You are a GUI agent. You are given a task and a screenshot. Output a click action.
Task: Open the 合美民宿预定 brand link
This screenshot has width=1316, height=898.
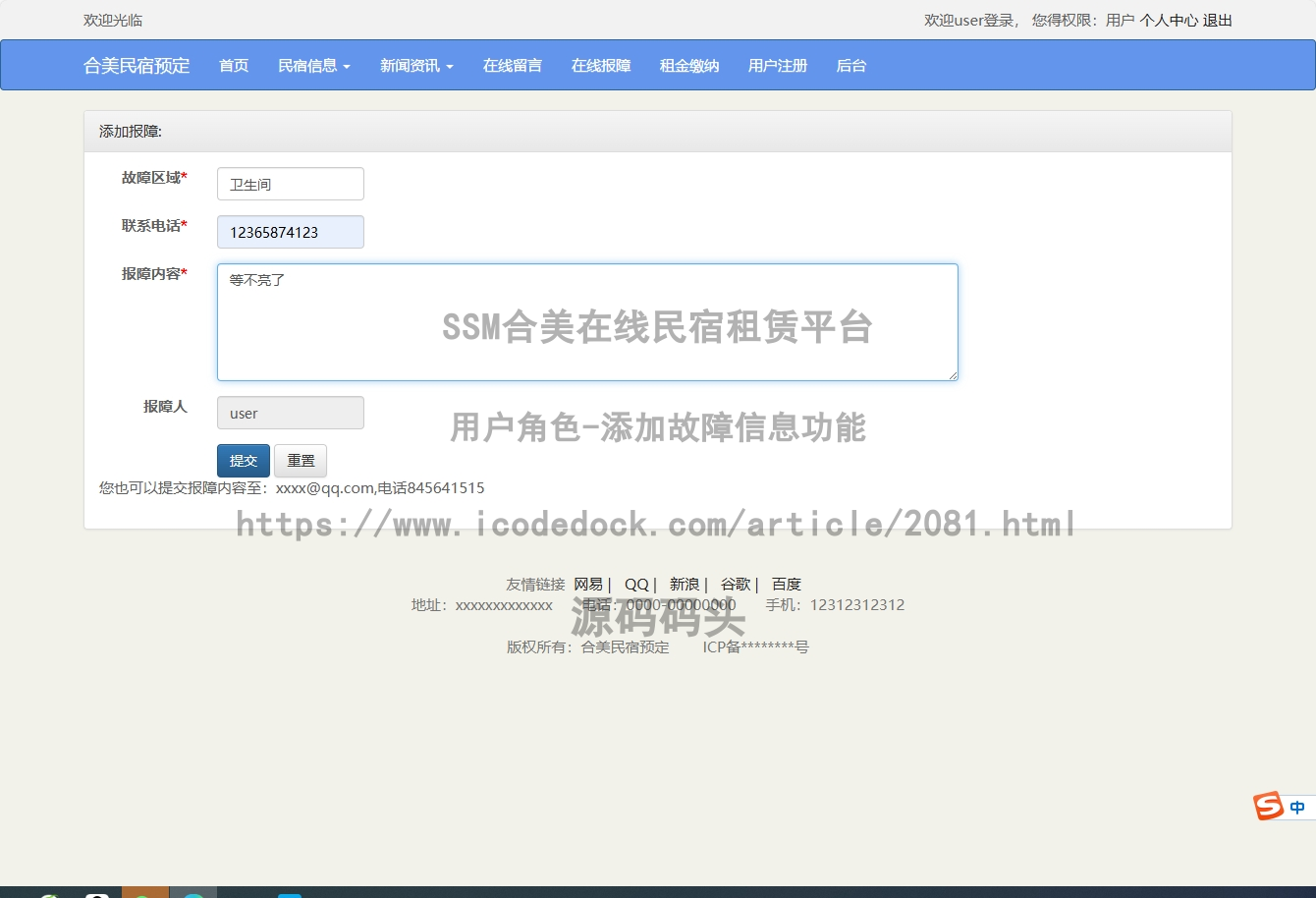pos(137,66)
